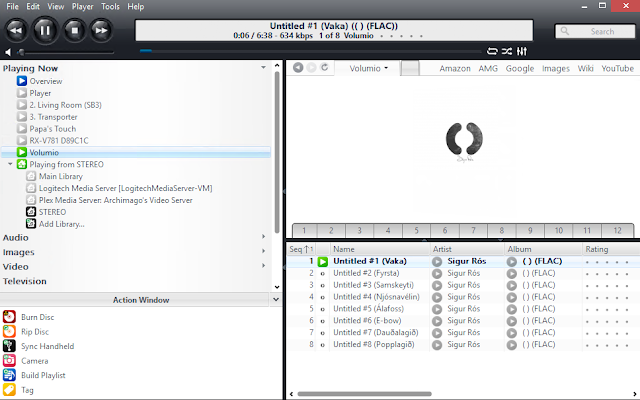Click the Amazon link
Screen dimensions: 640x400
455,69
